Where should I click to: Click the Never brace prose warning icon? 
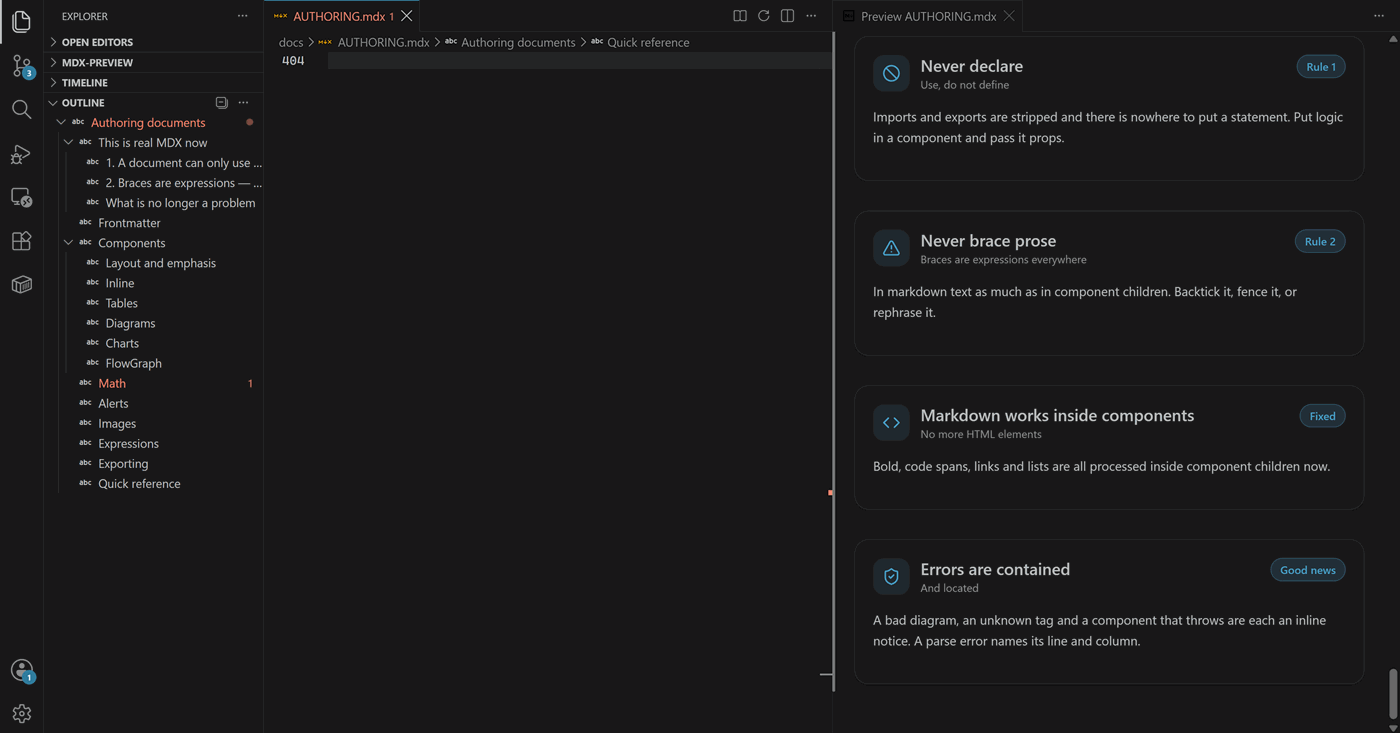891,248
